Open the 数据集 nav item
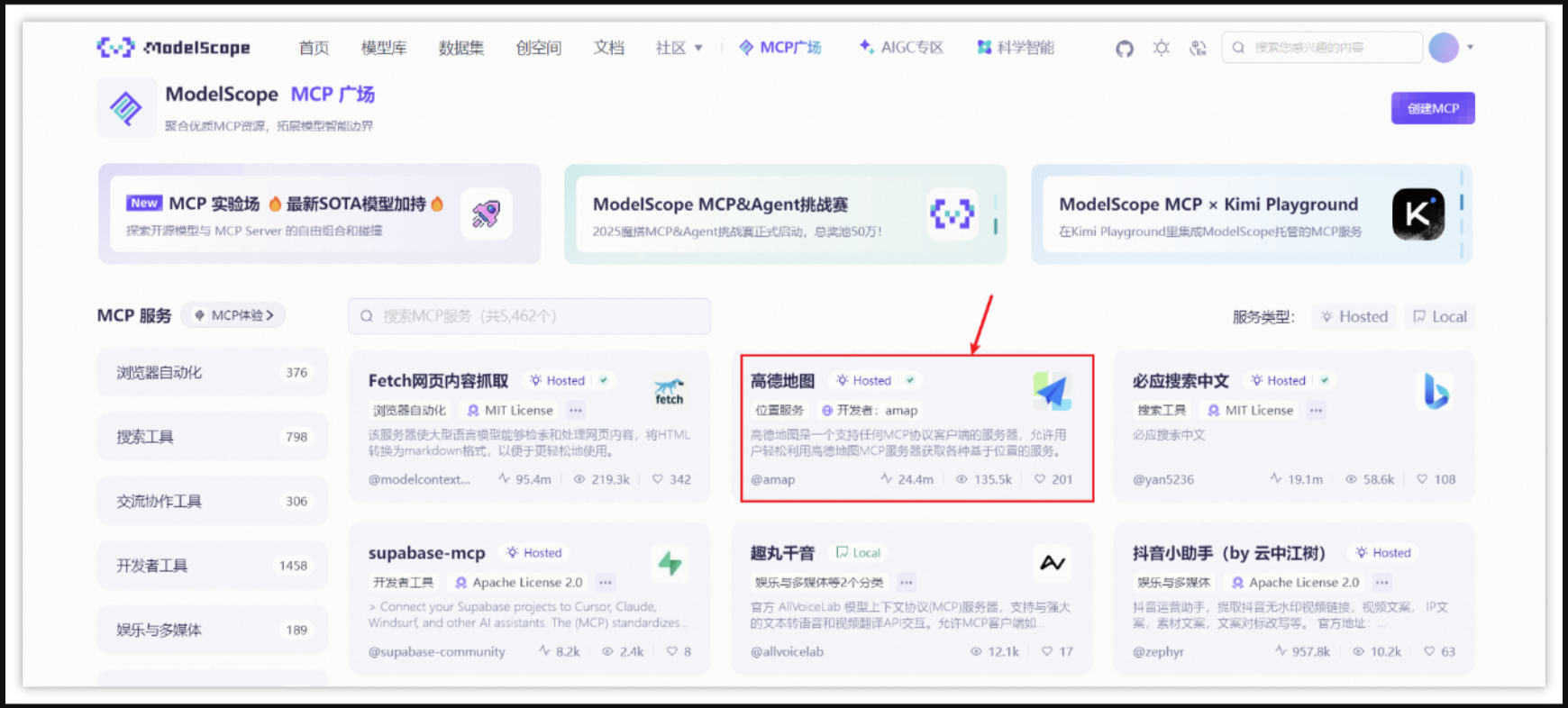Image resolution: width=1568 pixels, height=708 pixels. (461, 48)
